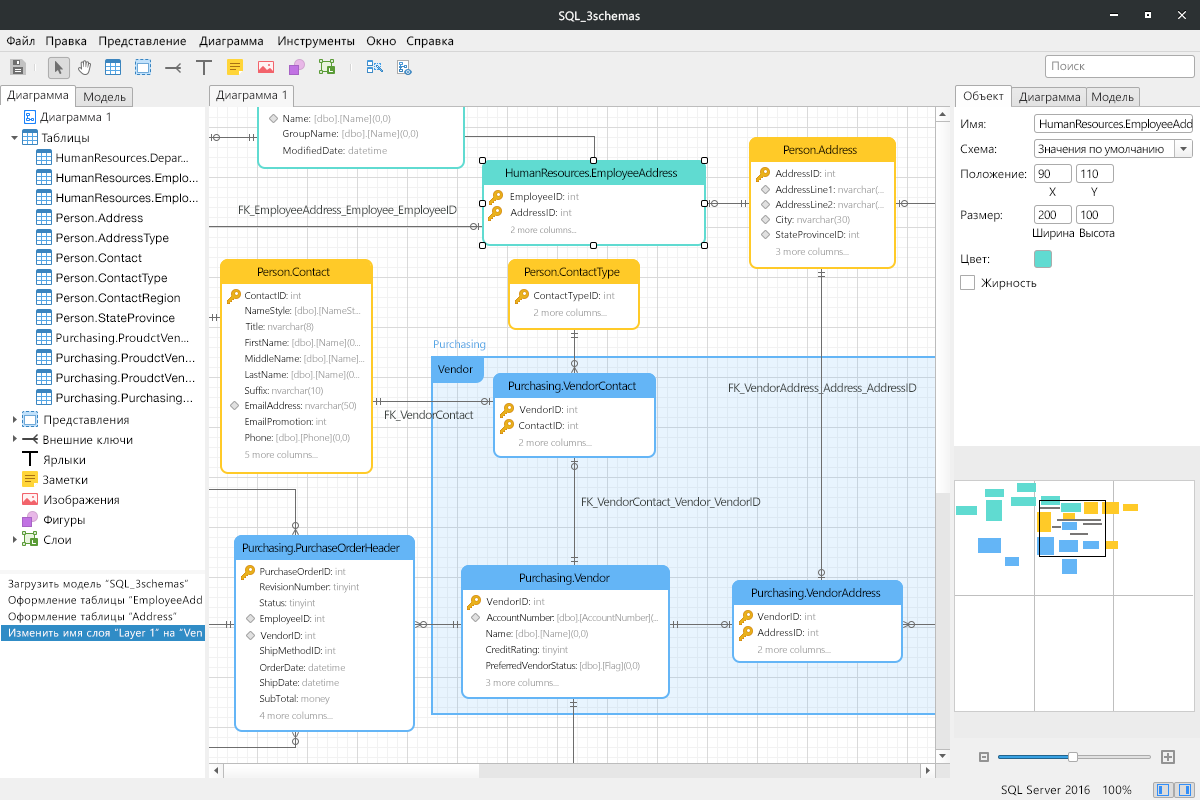This screenshot has height=800, width=1200.
Task: Click the Изображения images tree icon
Action: [x=30, y=500]
